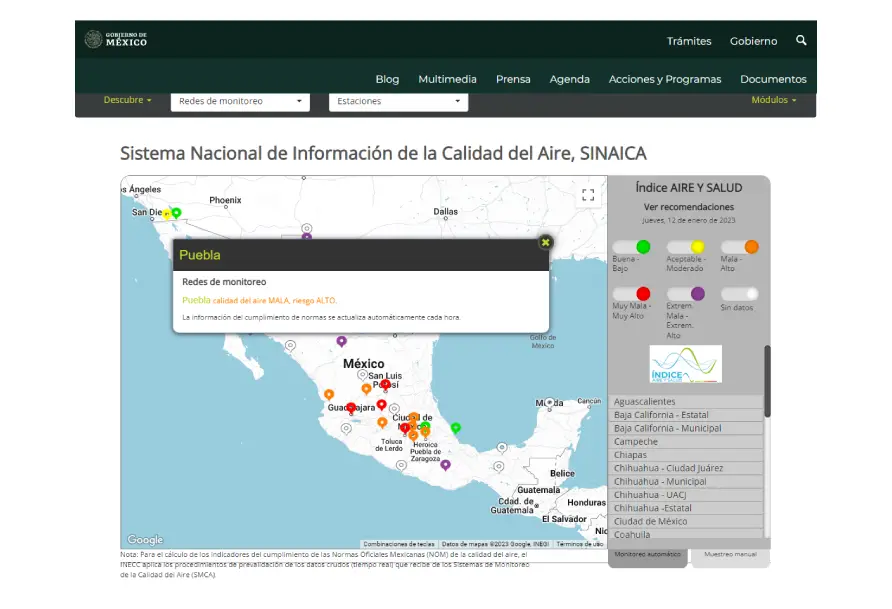Select Coahuila in network list

[686, 535]
